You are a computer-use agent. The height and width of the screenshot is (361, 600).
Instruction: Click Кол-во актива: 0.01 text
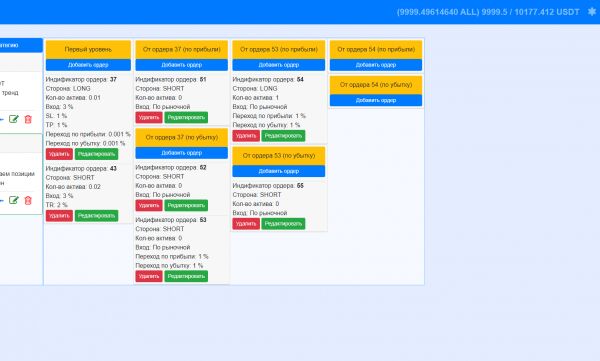(x=73, y=98)
